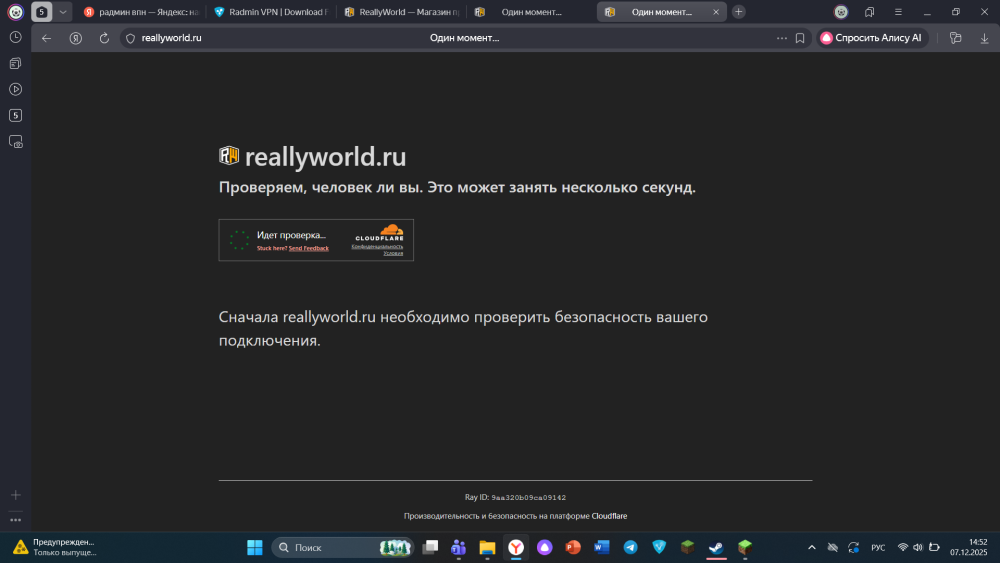Show site protection shield info
Viewport: 1000px width, 563px height.
click(130, 38)
